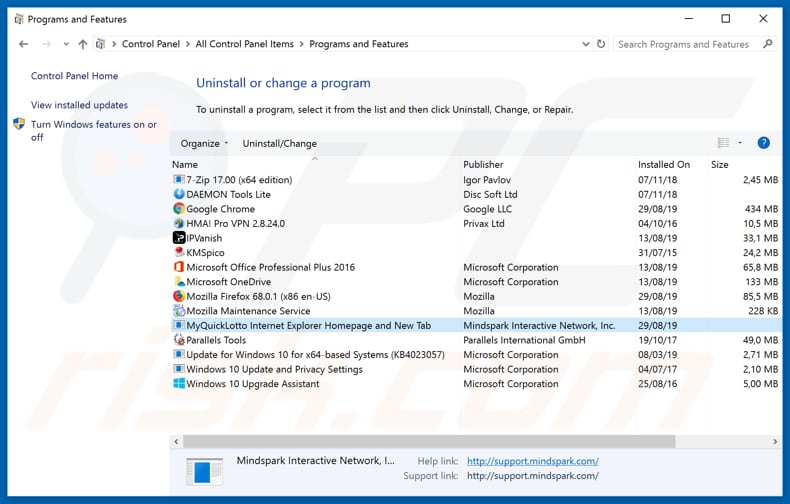This screenshot has height=504, width=790.
Task: Select the 'KMSpico' row name
Action: click(x=206, y=253)
